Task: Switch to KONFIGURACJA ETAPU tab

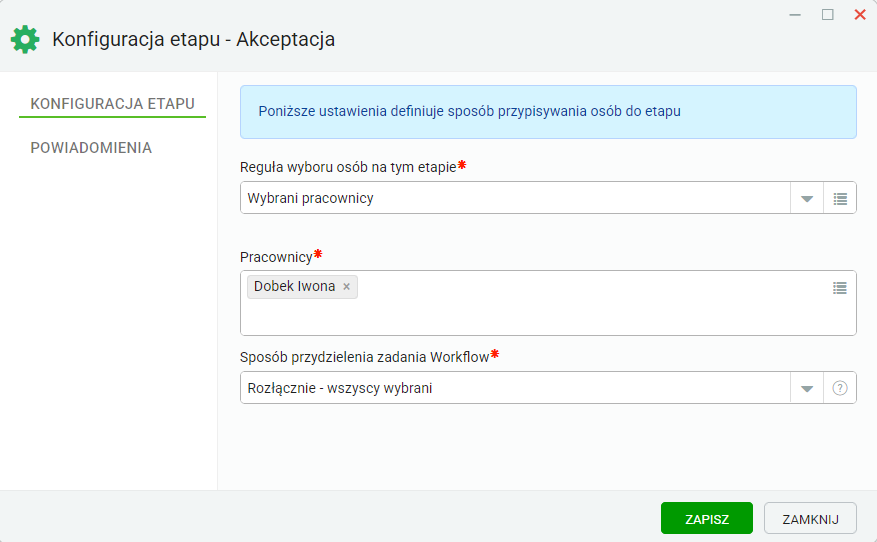Action: (x=112, y=103)
